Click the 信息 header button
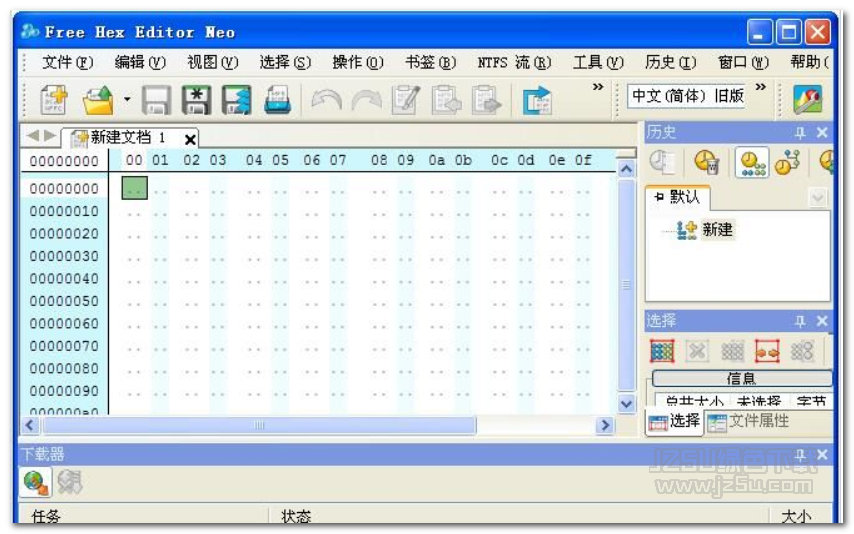Viewport: 854px width, 534px height. point(742,378)
